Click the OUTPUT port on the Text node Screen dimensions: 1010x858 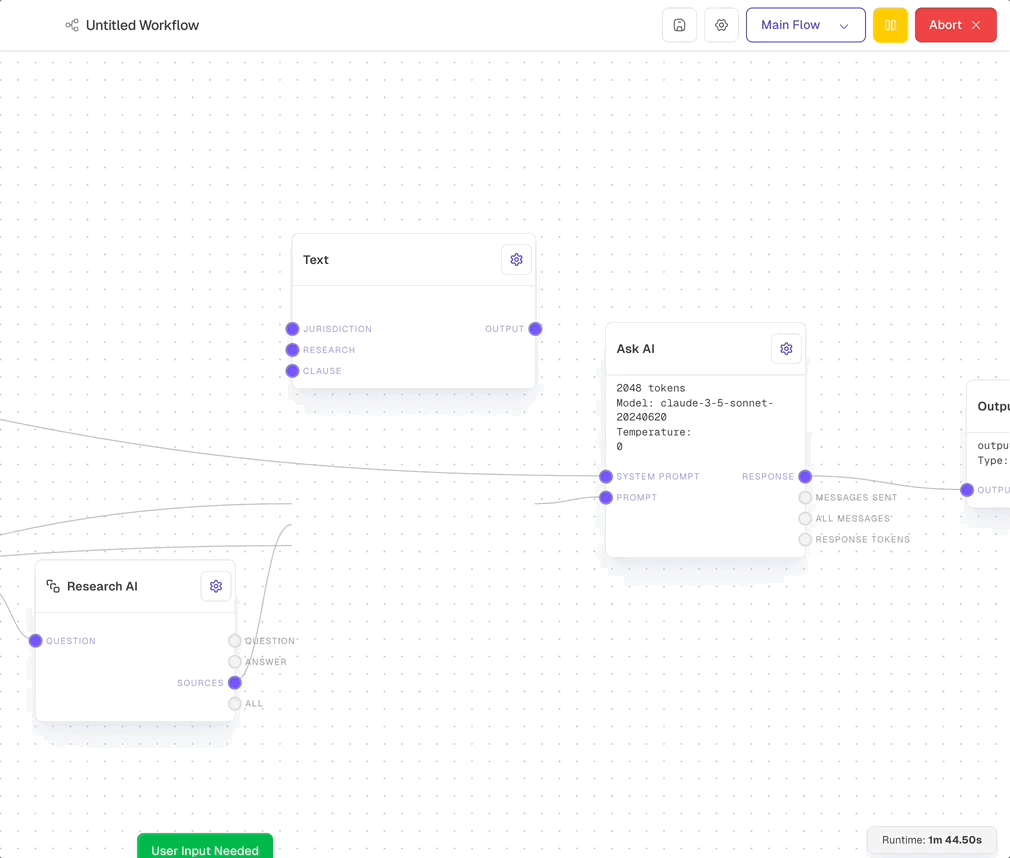534,328
